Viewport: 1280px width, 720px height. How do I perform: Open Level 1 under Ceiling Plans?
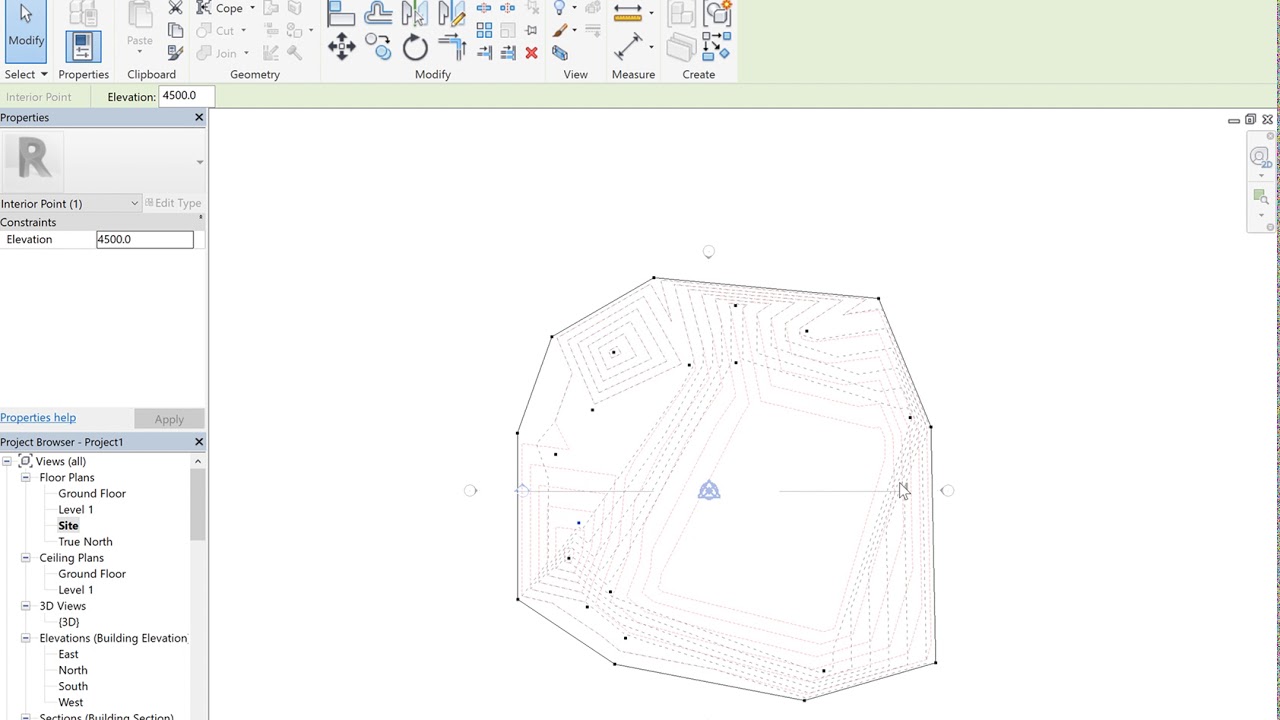tap(76, 590)
